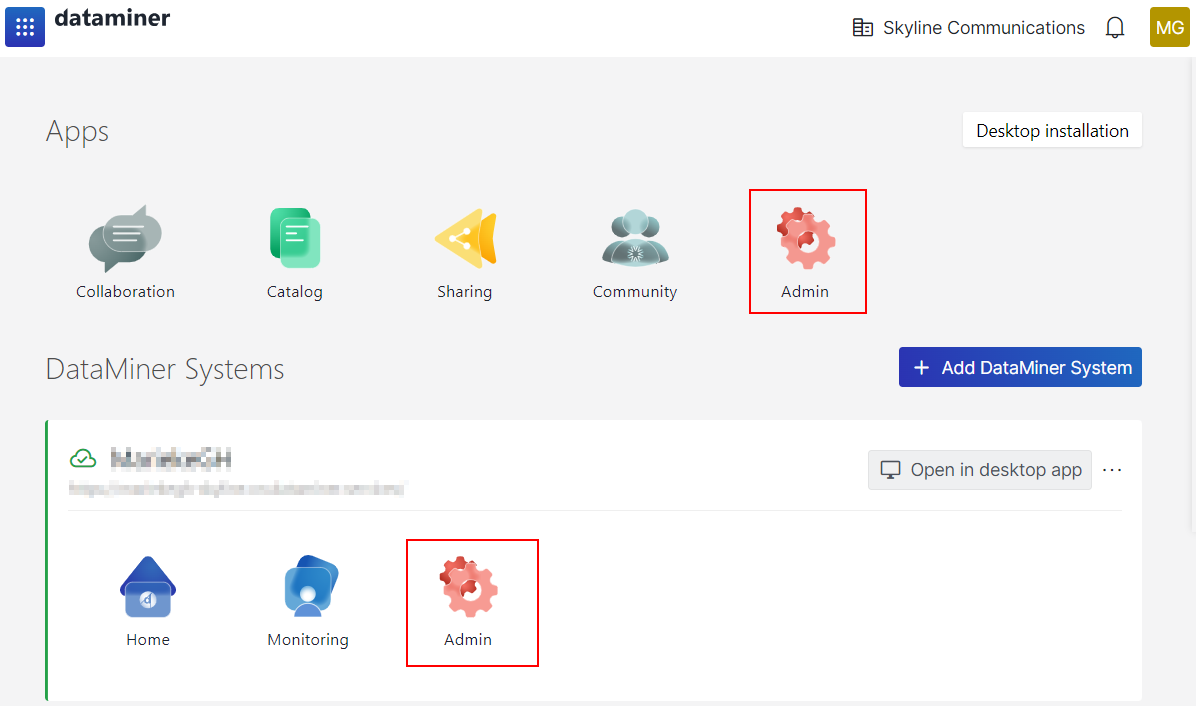Open the three-dots more options menu

point(1112,470)
